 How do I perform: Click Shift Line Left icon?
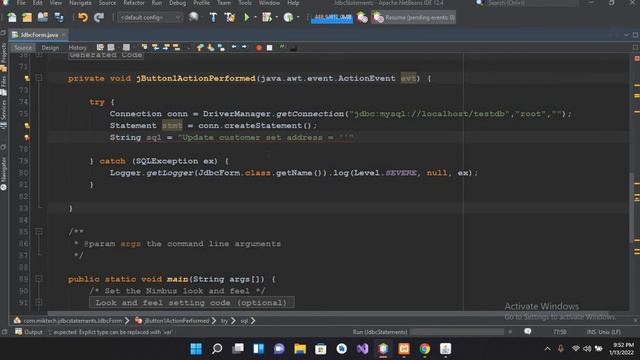[x=234, y=47]
